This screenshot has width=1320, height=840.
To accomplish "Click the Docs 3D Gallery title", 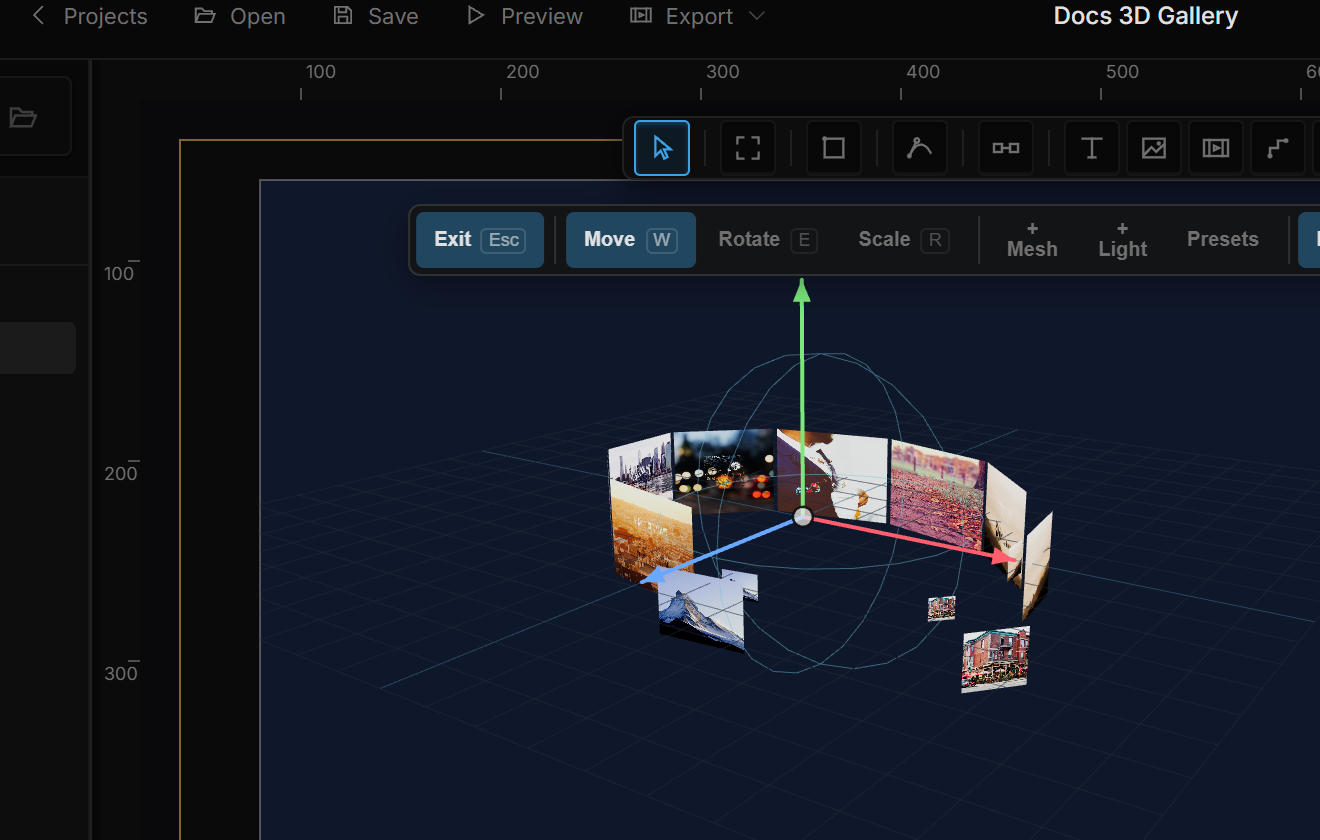I will click(x=1146, y=16).
